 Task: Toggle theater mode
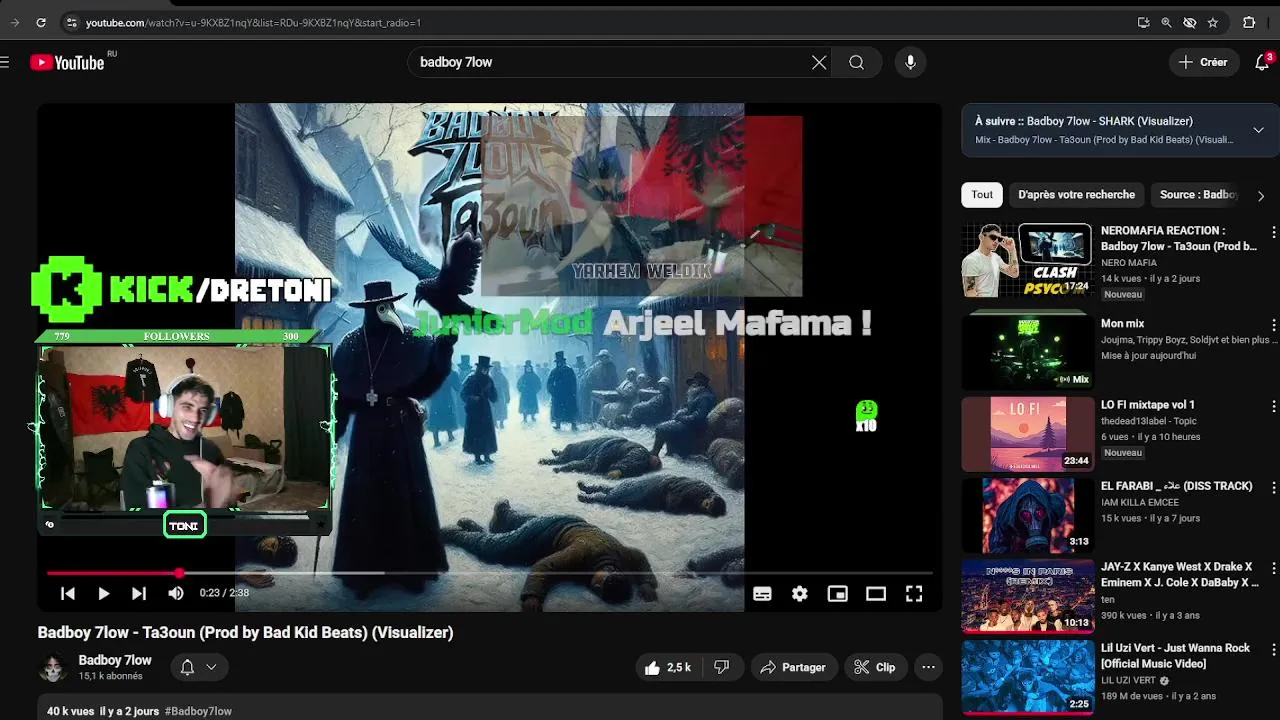coord(876,594)
